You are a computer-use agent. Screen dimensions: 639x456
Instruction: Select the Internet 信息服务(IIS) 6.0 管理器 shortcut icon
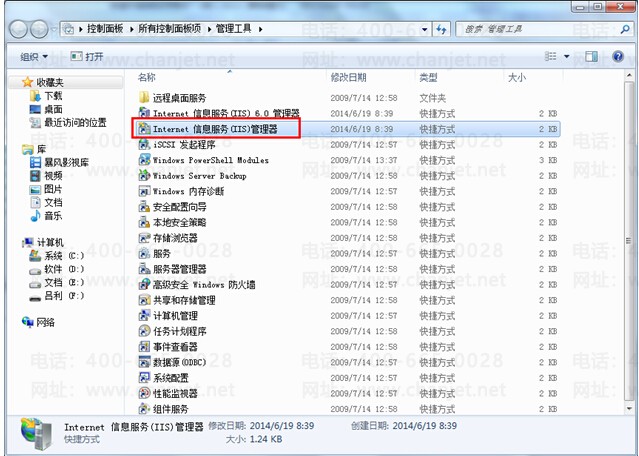[x=144, y=113]
